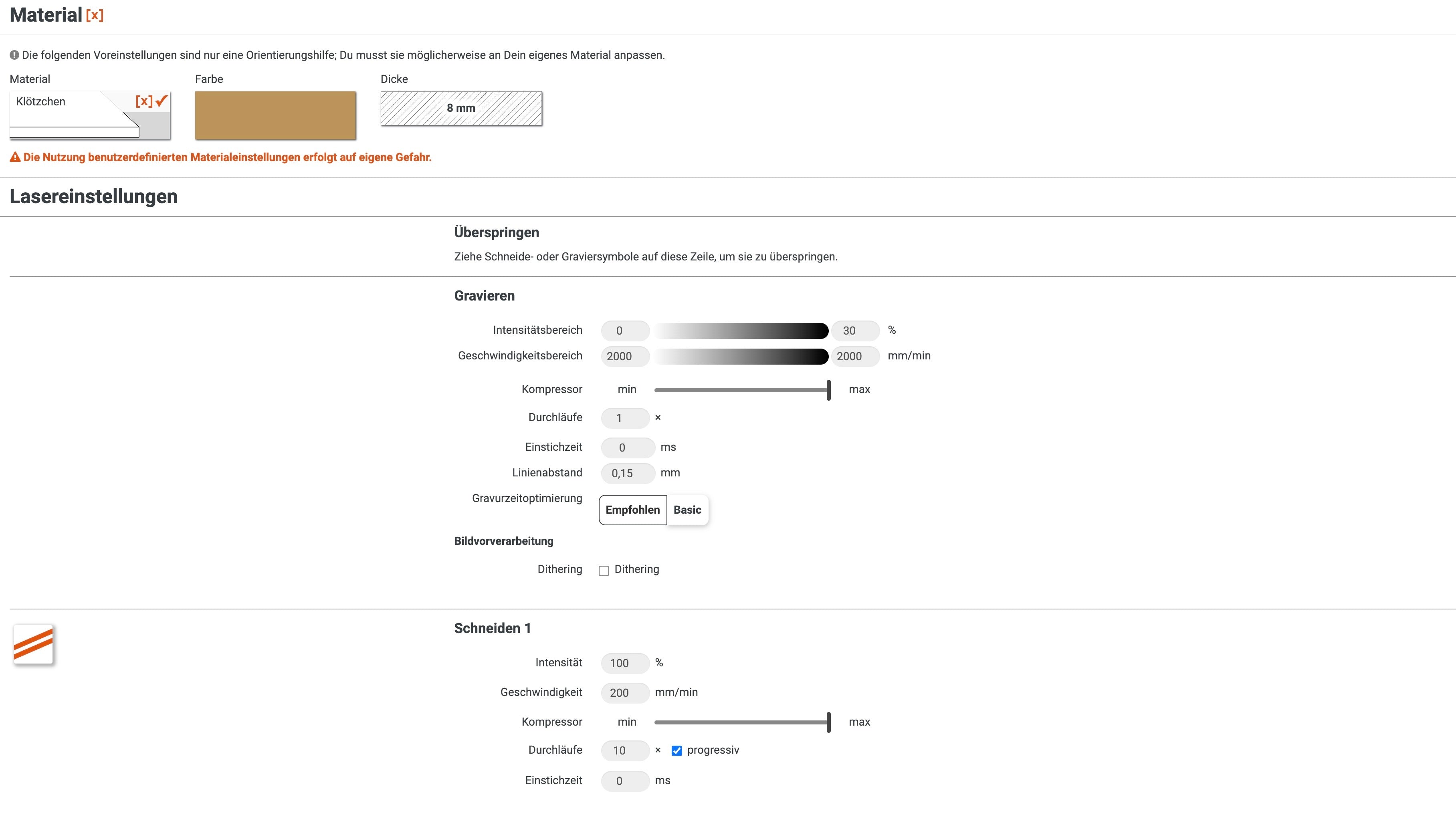
Task: Click the Lasereinstellungen heading
Action: (x=93, y=197)
